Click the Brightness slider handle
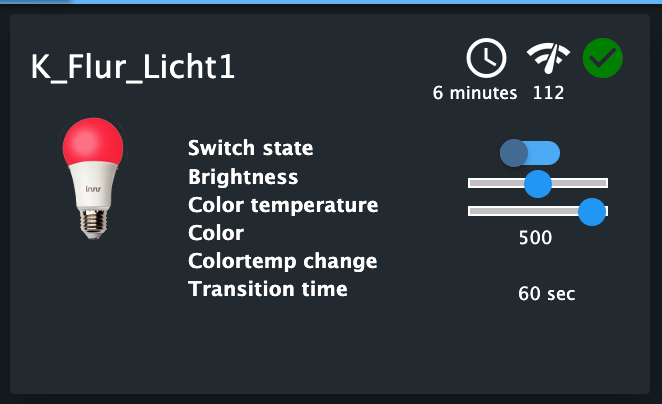 [538, 183]
